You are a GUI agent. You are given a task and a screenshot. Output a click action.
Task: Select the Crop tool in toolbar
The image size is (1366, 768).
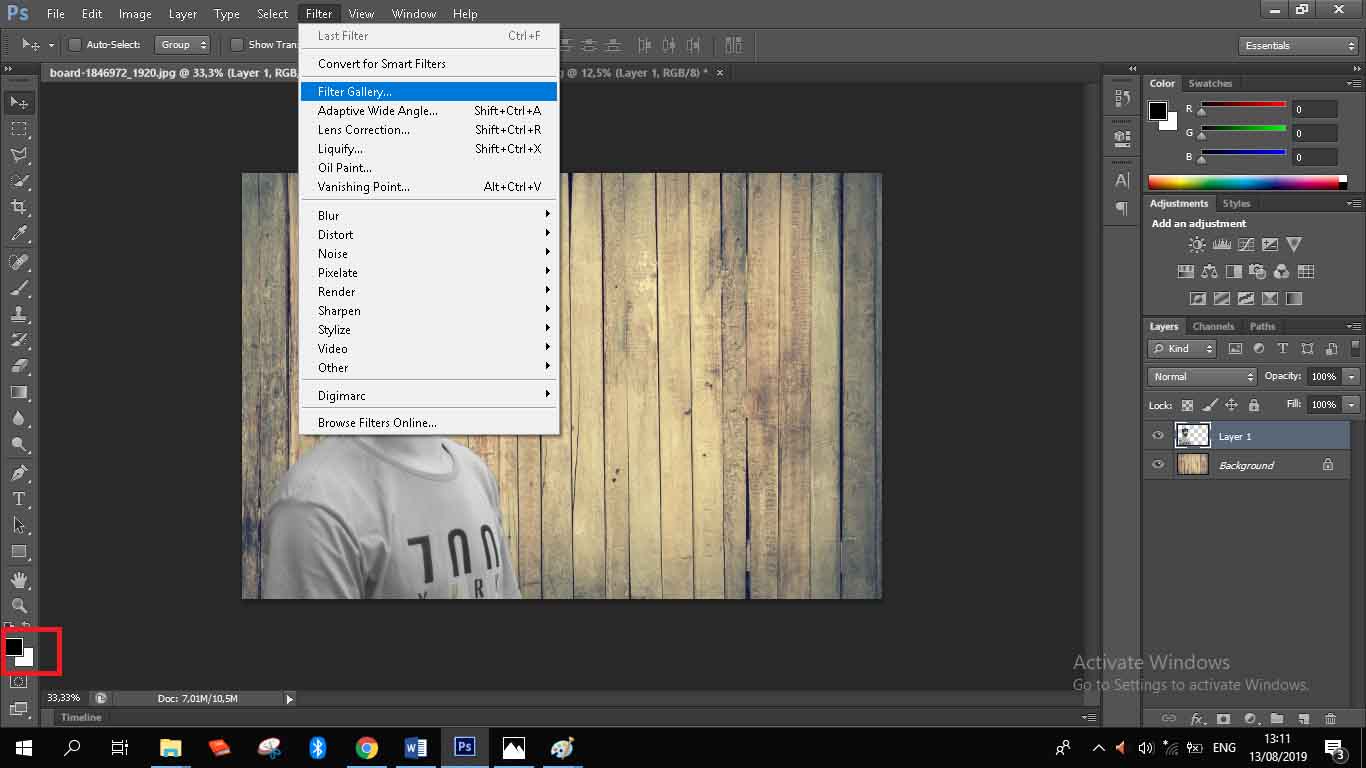pos(19,207)
